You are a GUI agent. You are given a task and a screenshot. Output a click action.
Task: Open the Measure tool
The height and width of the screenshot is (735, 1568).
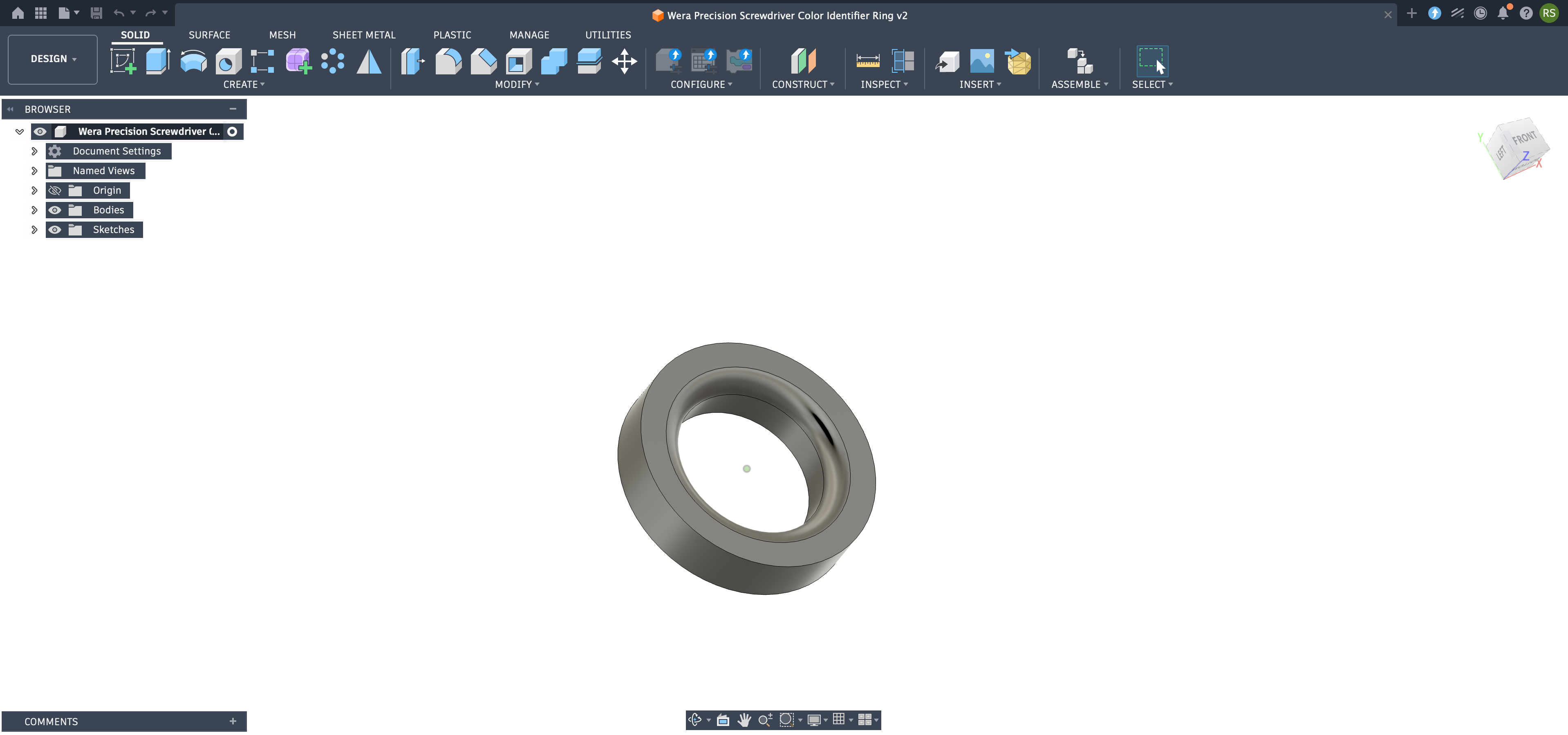coord(867,61)
